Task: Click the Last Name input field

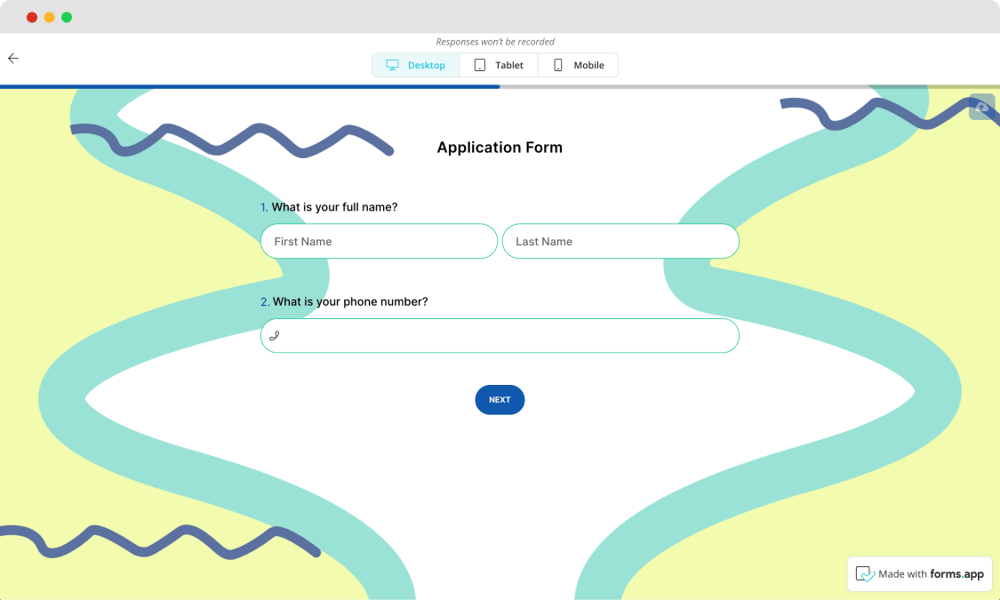Action: 621,241
